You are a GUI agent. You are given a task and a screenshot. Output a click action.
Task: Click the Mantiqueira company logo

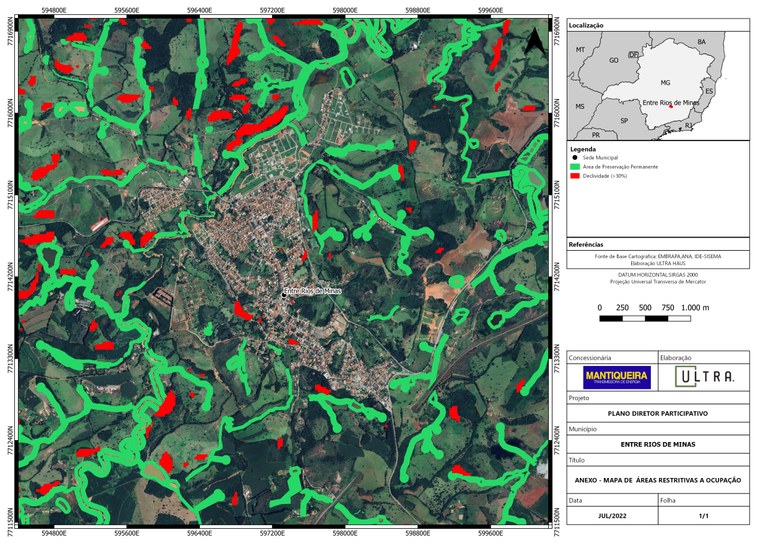click(616, 378)
